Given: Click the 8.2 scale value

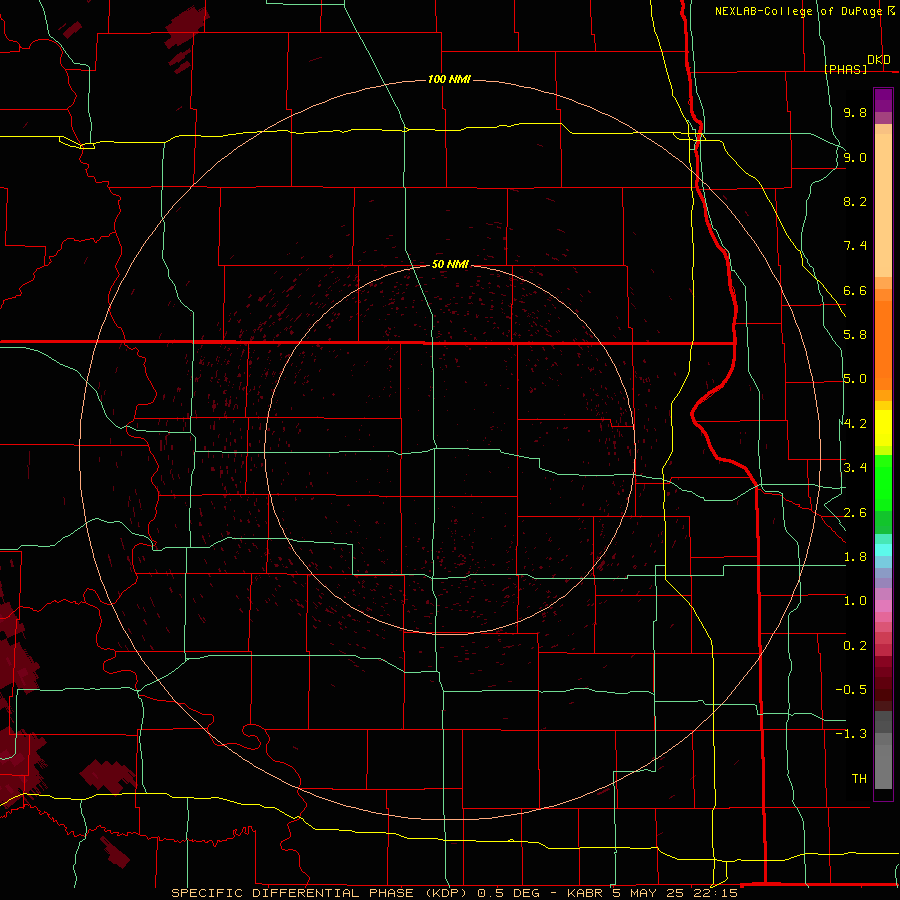Looking at the screenshot, I should [x=855, y=201].
